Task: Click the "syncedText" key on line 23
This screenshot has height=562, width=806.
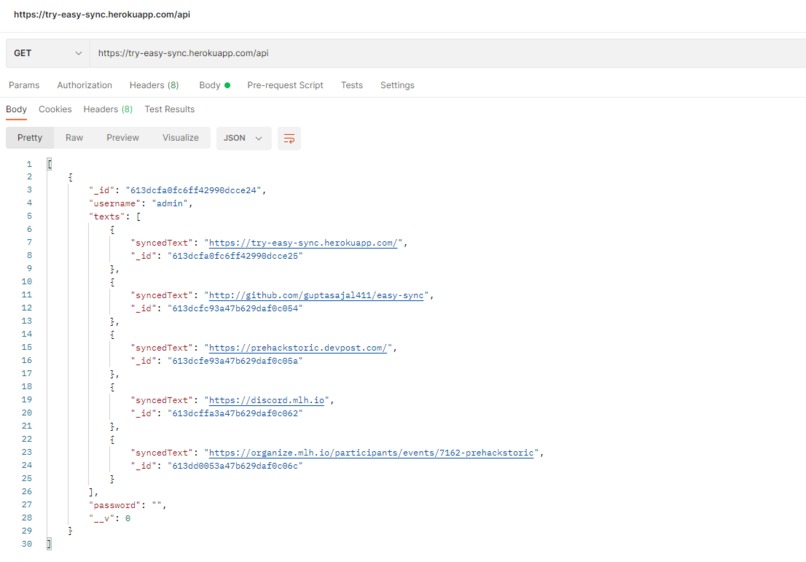Action: pyautogui.click(x=161, y=452)
